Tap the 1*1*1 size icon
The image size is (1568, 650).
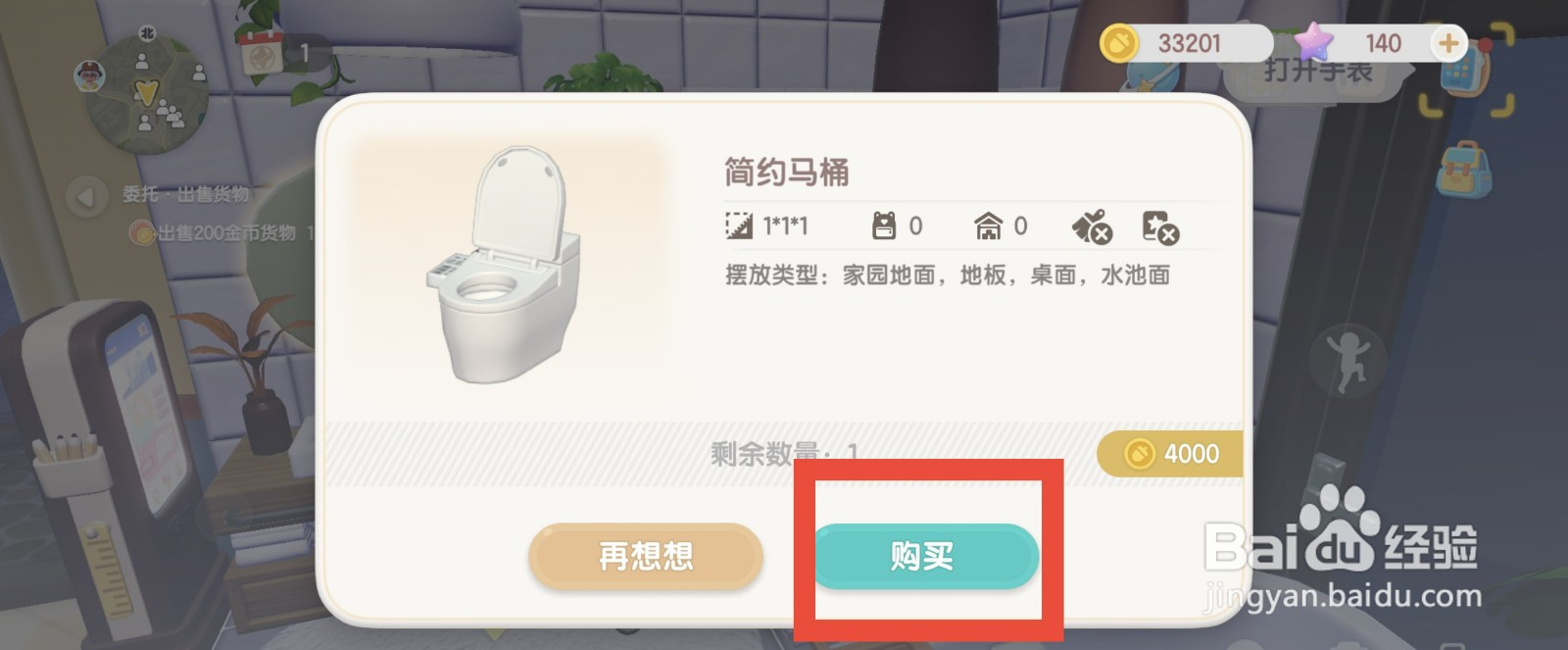[738, 226]
